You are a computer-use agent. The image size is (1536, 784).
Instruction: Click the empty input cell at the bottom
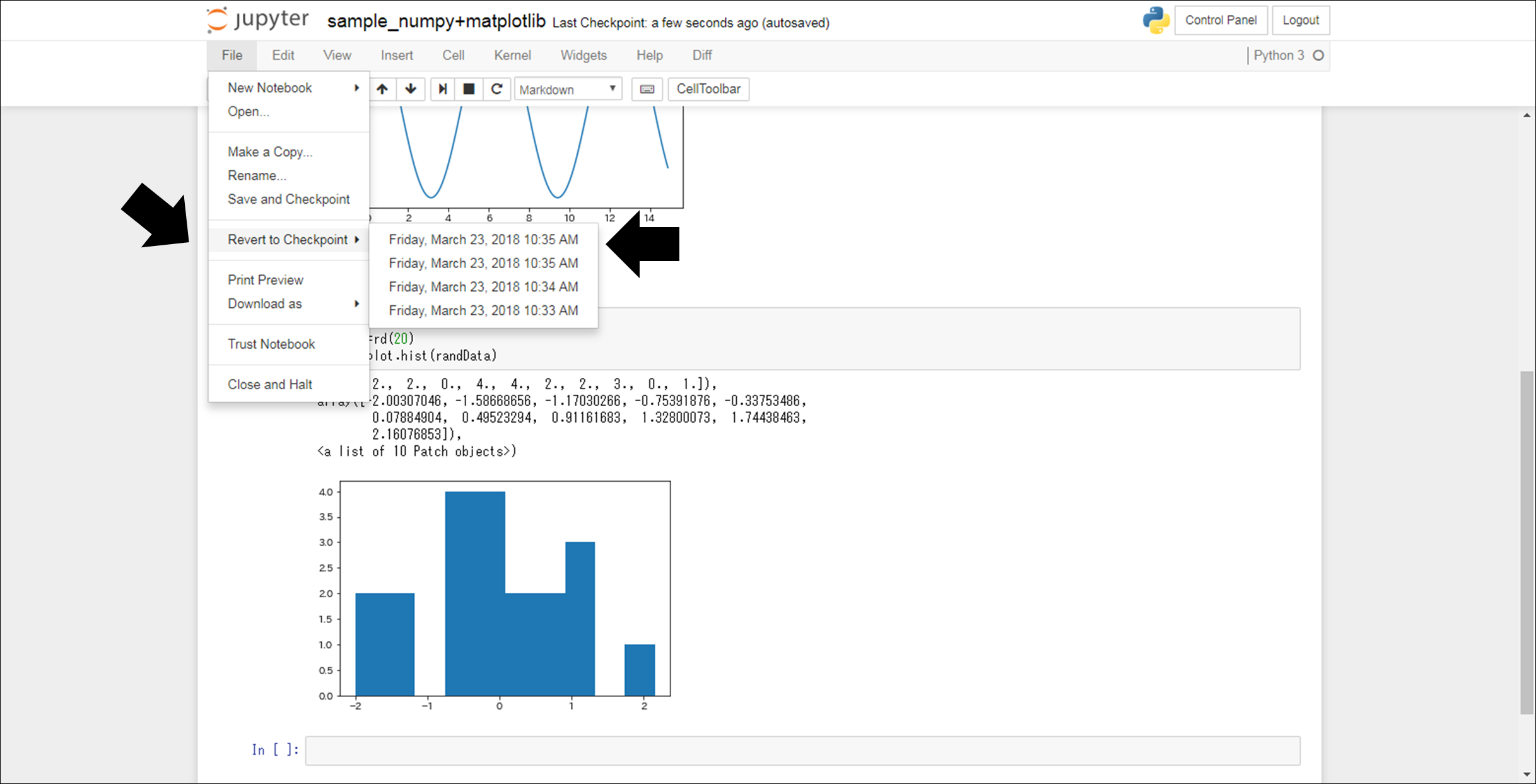point(802,751)
